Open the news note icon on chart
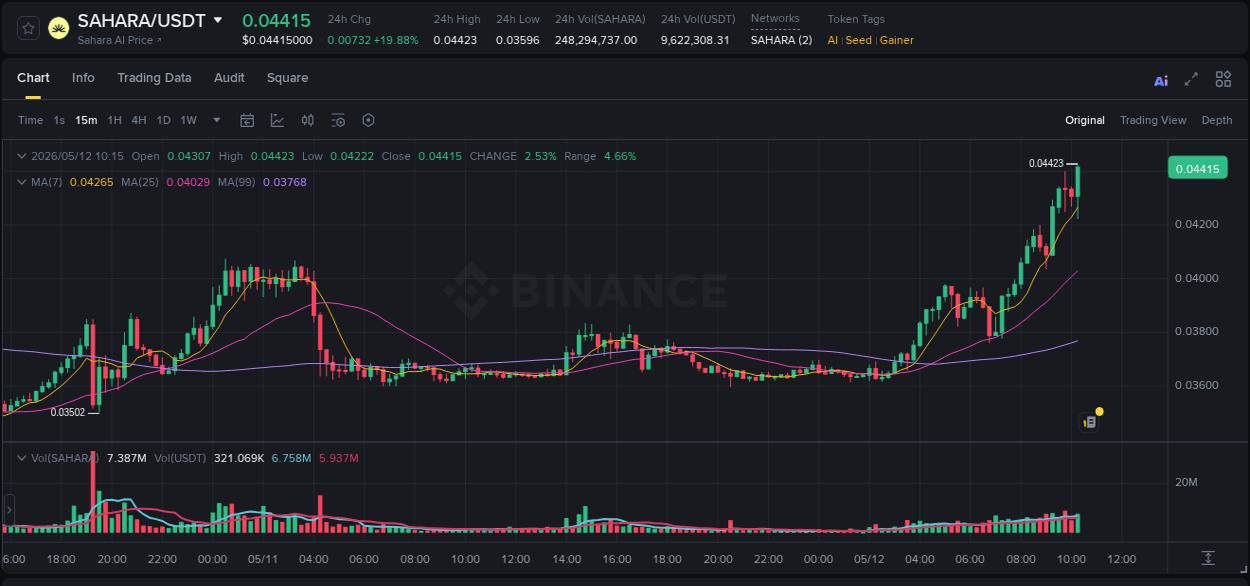 coord(1090,422)
